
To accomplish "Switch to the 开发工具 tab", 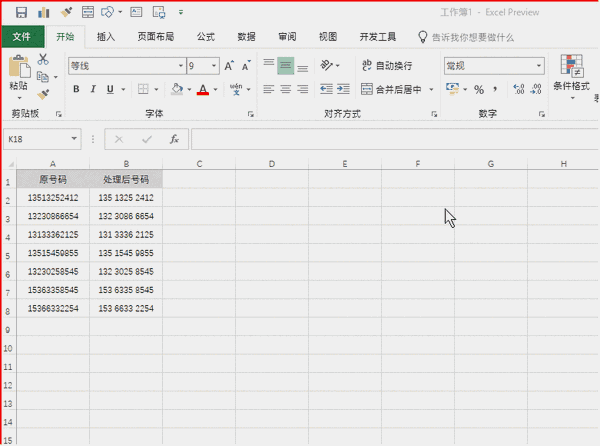I will coord(378,37).
